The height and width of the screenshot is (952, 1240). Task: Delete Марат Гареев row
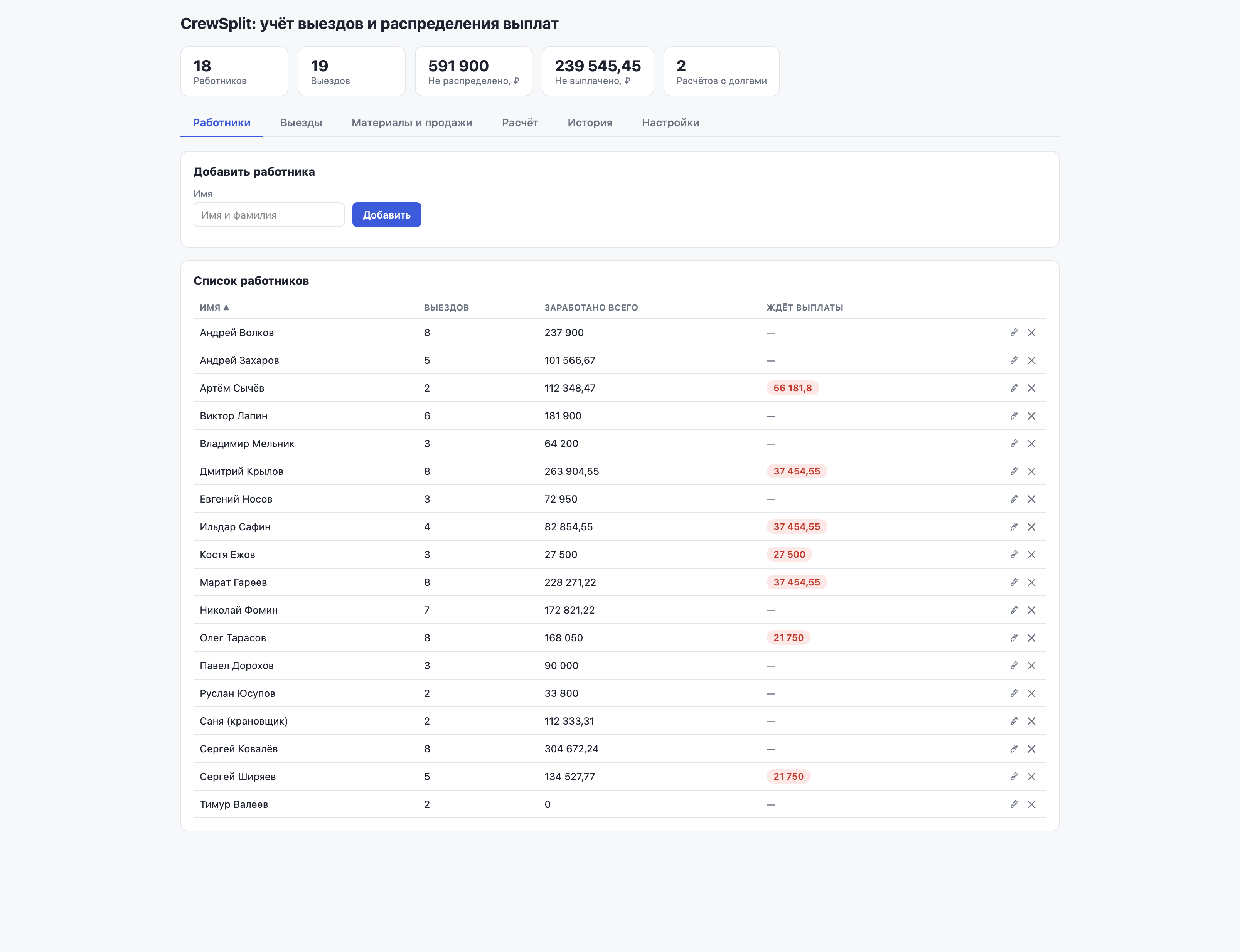click(x=1031, y=582)
